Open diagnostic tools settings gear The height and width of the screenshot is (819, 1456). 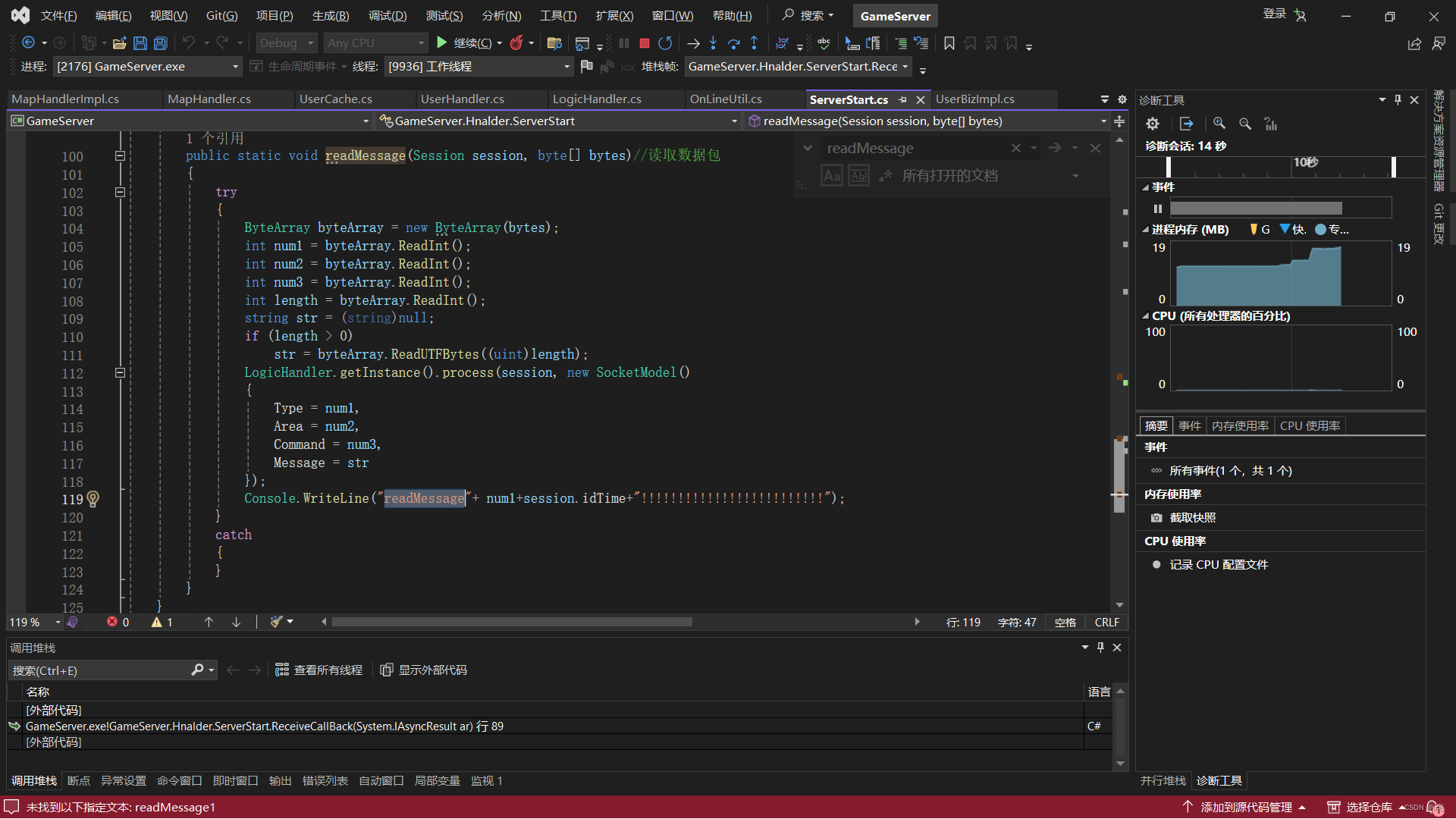(x=1153, y=124)
